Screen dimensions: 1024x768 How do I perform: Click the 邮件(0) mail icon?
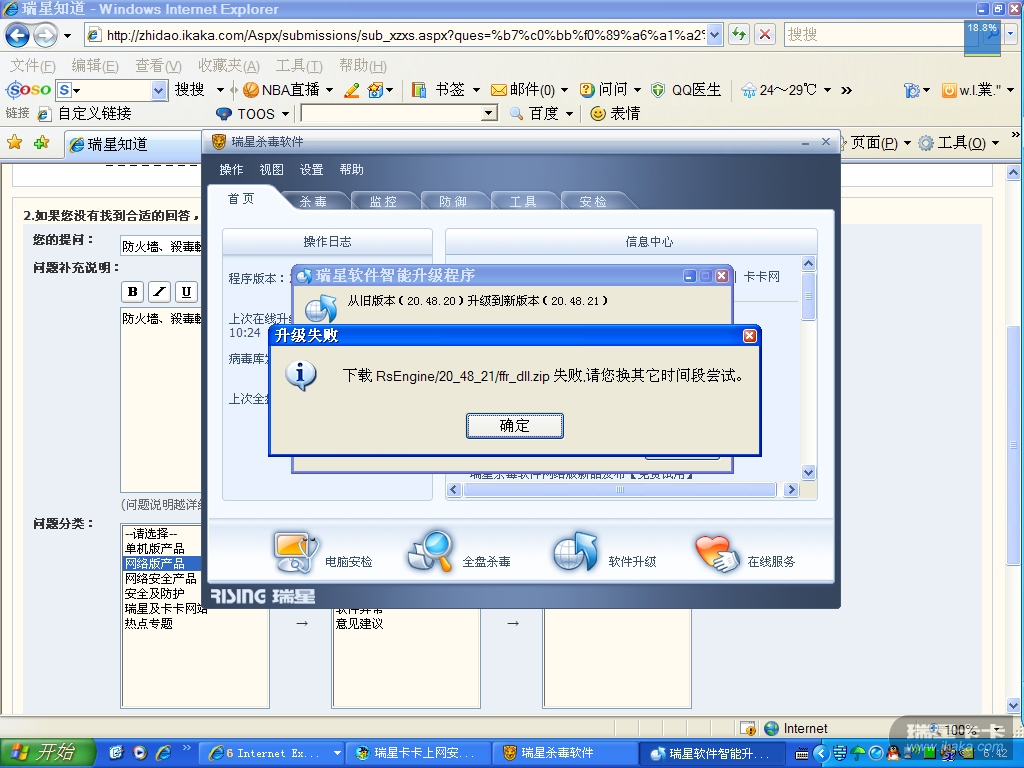coord(498,90)
